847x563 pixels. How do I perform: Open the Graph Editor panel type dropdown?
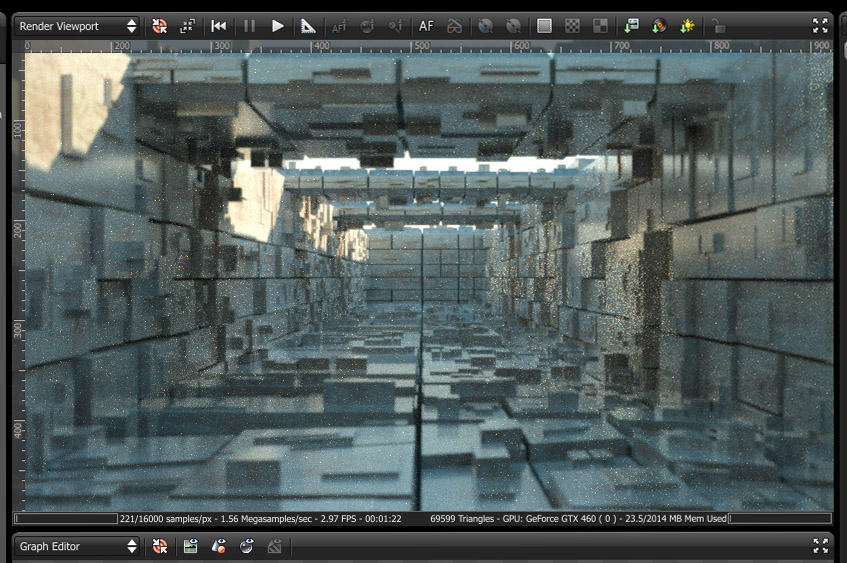(x=77, y=546)
